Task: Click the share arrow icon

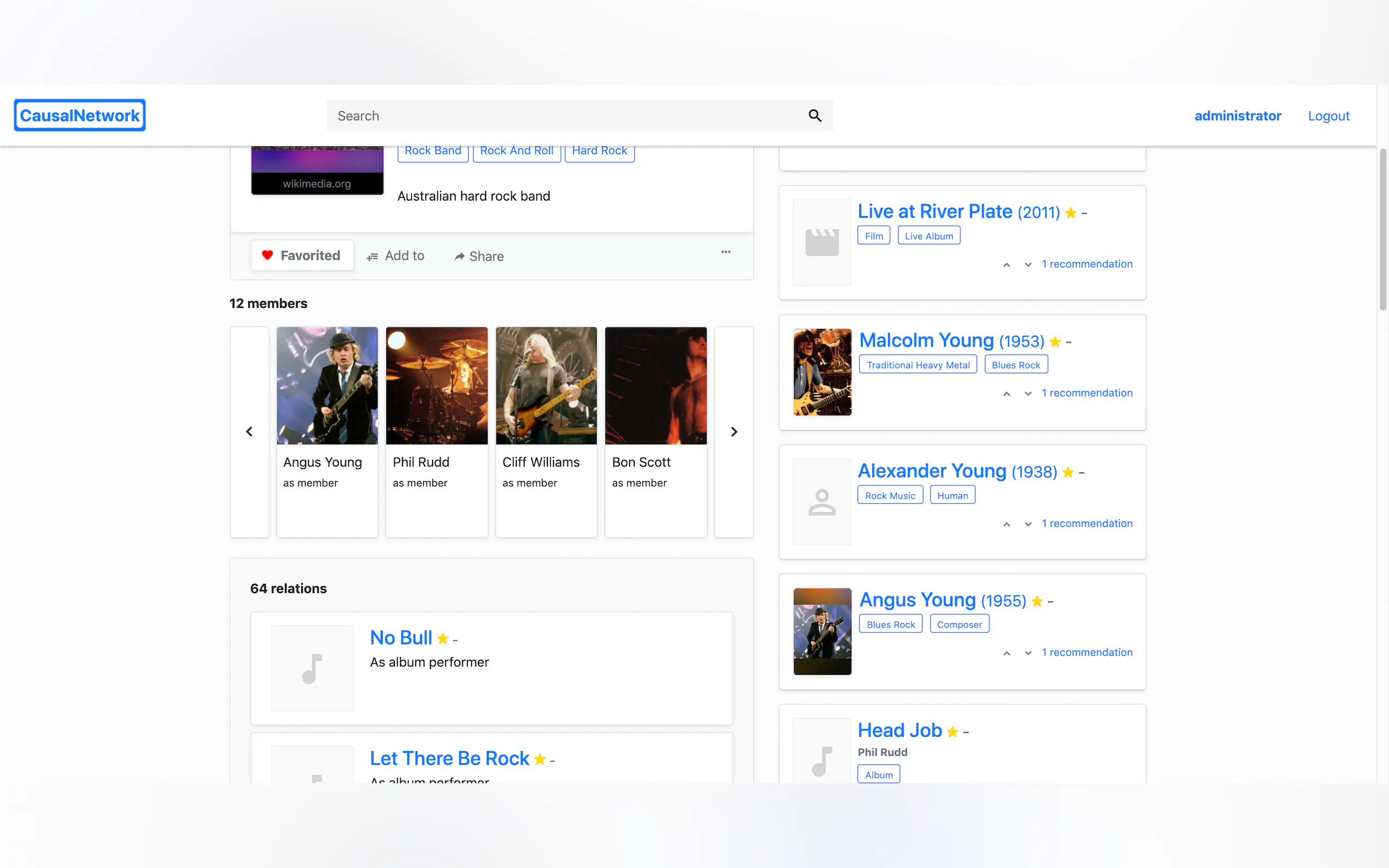Action: (459, 256)
